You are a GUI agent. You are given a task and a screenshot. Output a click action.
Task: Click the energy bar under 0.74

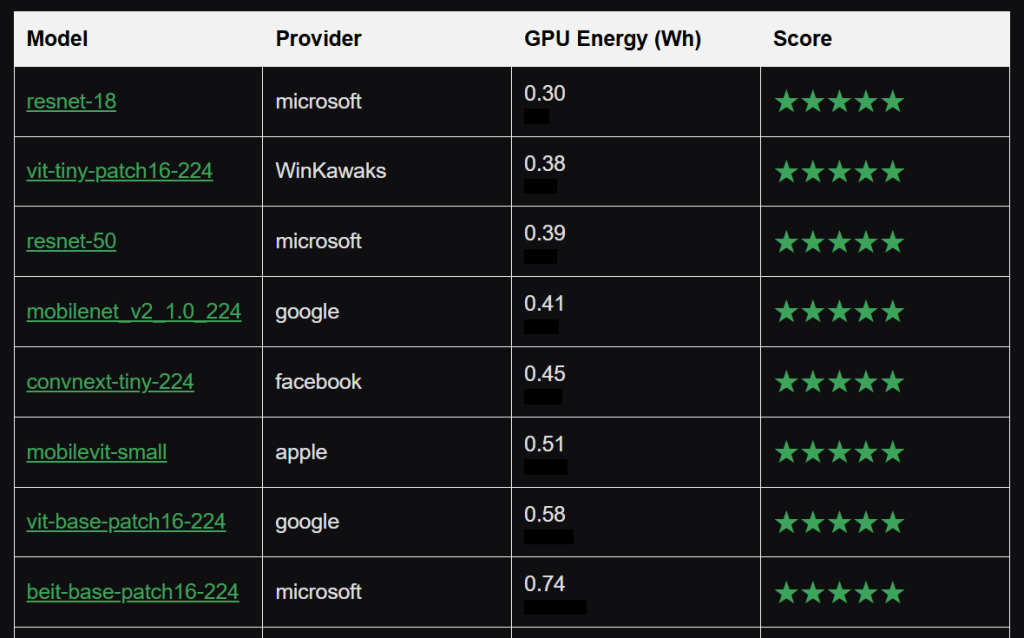(555, 607)
